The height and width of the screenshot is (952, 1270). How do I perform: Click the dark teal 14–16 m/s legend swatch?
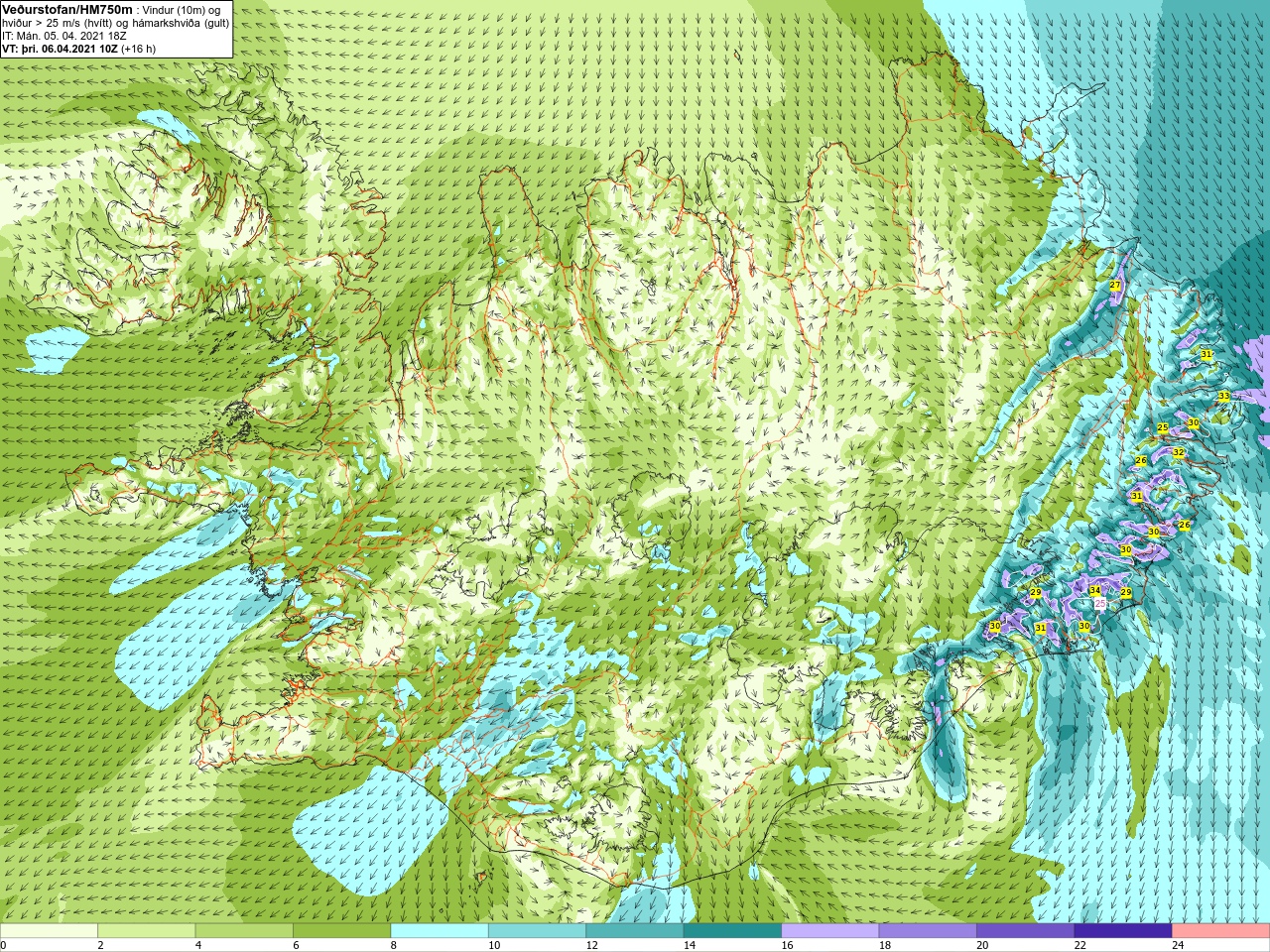[732, 931]
